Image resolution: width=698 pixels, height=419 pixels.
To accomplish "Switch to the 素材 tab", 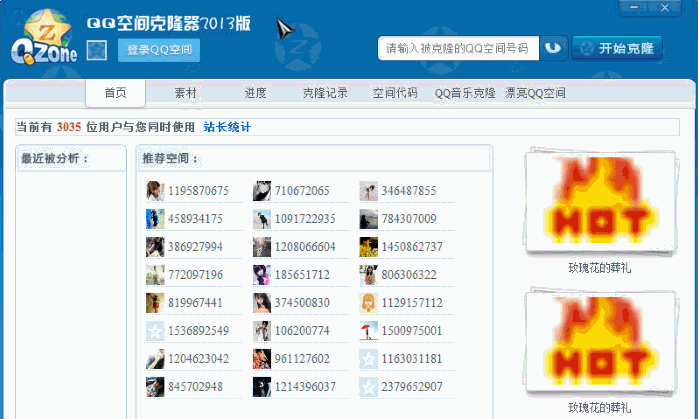I will click(185, 93).
